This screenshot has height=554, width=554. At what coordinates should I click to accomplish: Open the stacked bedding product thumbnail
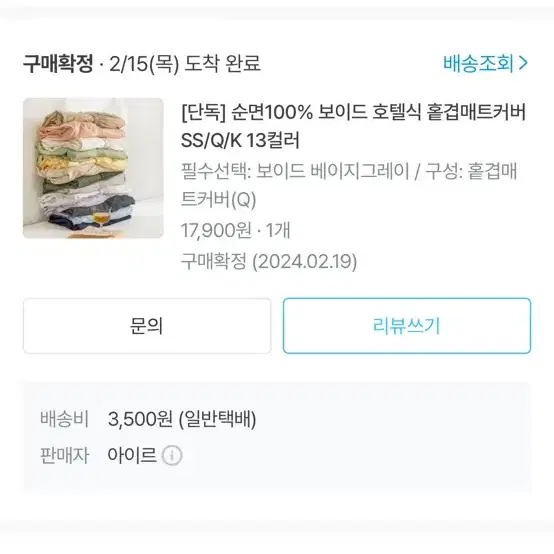click(x=93, y=168)
